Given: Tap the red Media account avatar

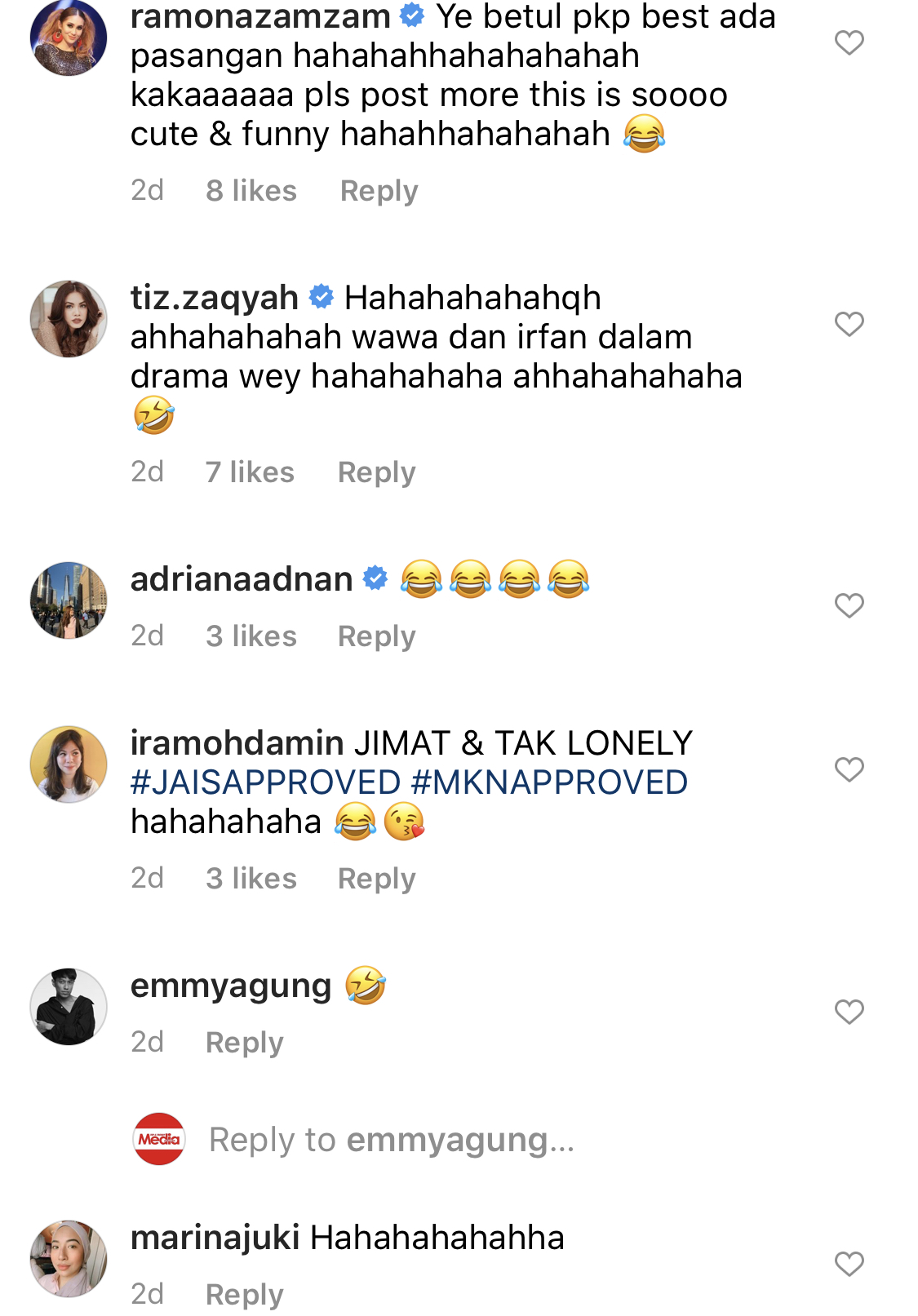Looking at the screenshot, I should tap(159, 1139).
